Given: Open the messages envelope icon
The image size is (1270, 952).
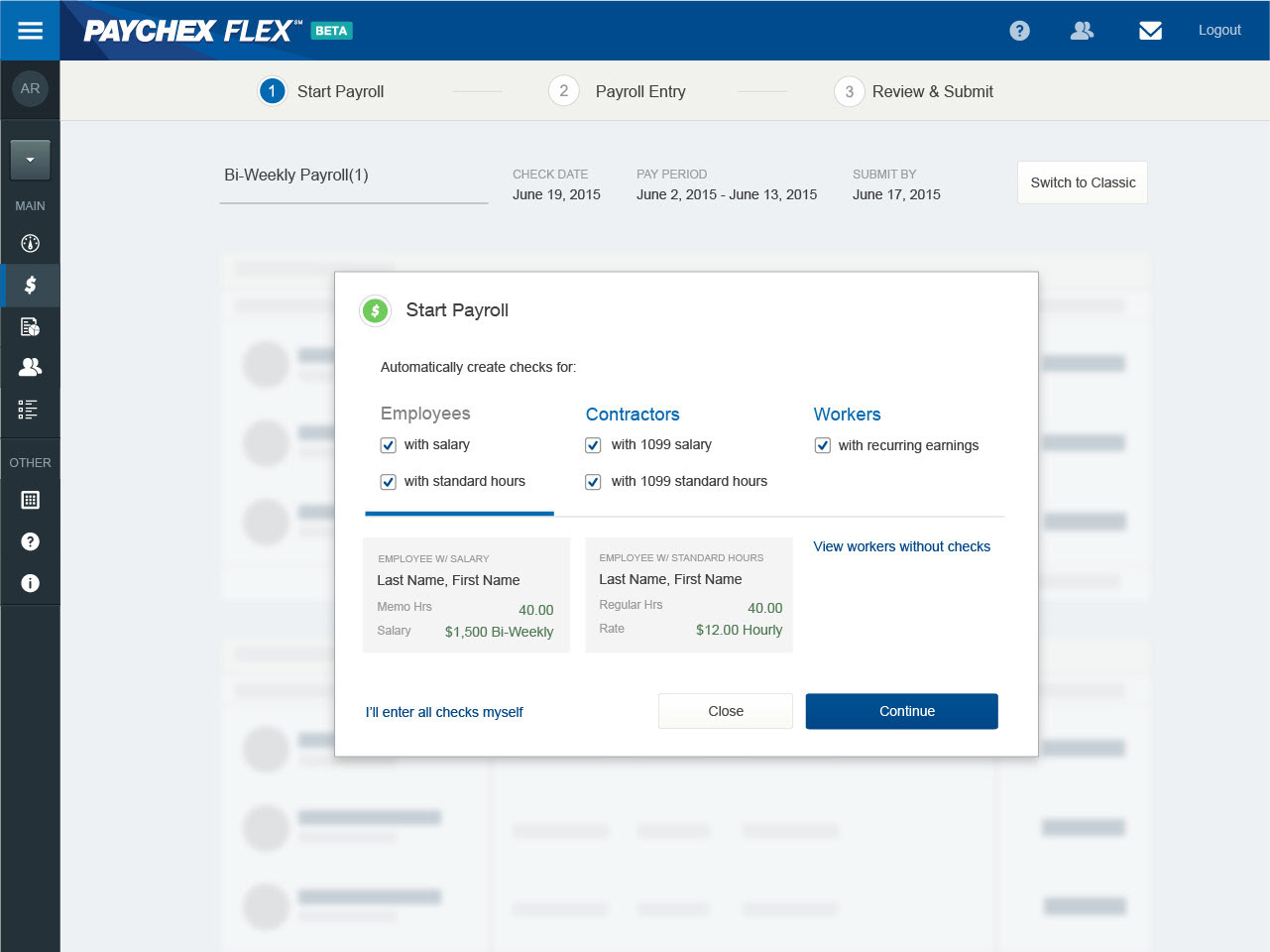Looking at the screenshot, I should (1150, 31).
